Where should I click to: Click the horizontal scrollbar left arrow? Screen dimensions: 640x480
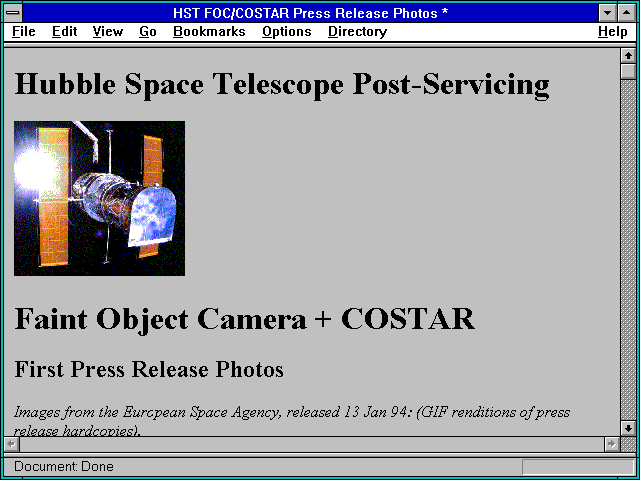11,444
